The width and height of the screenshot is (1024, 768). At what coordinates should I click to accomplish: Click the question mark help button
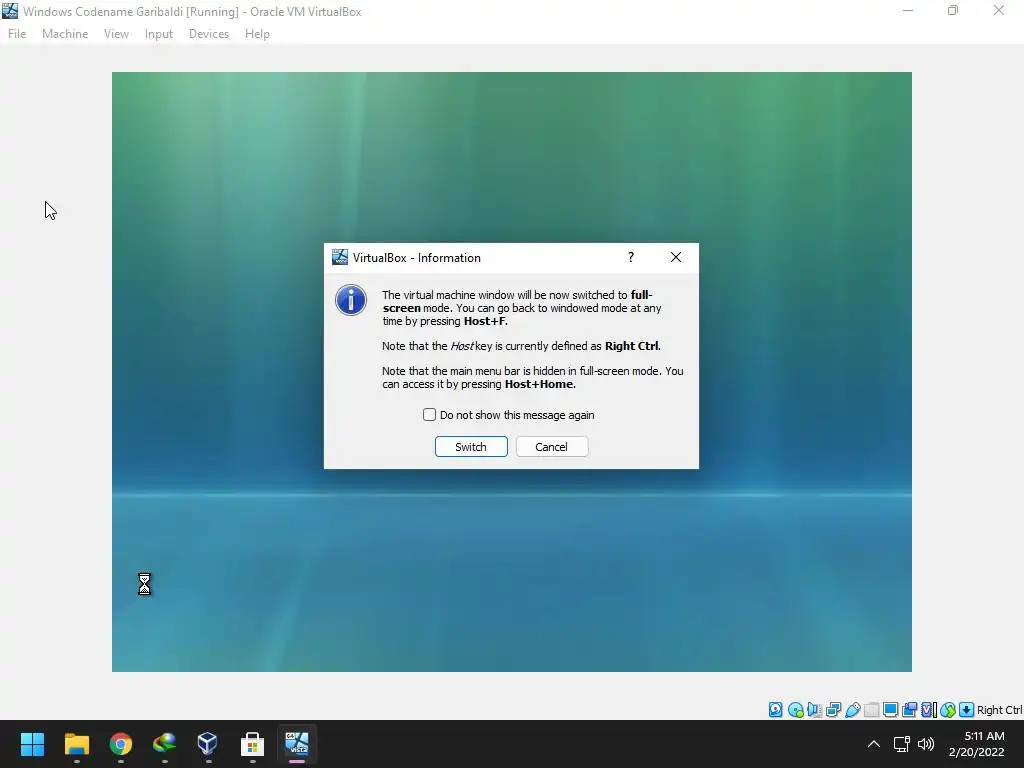[x=631, y=257]
